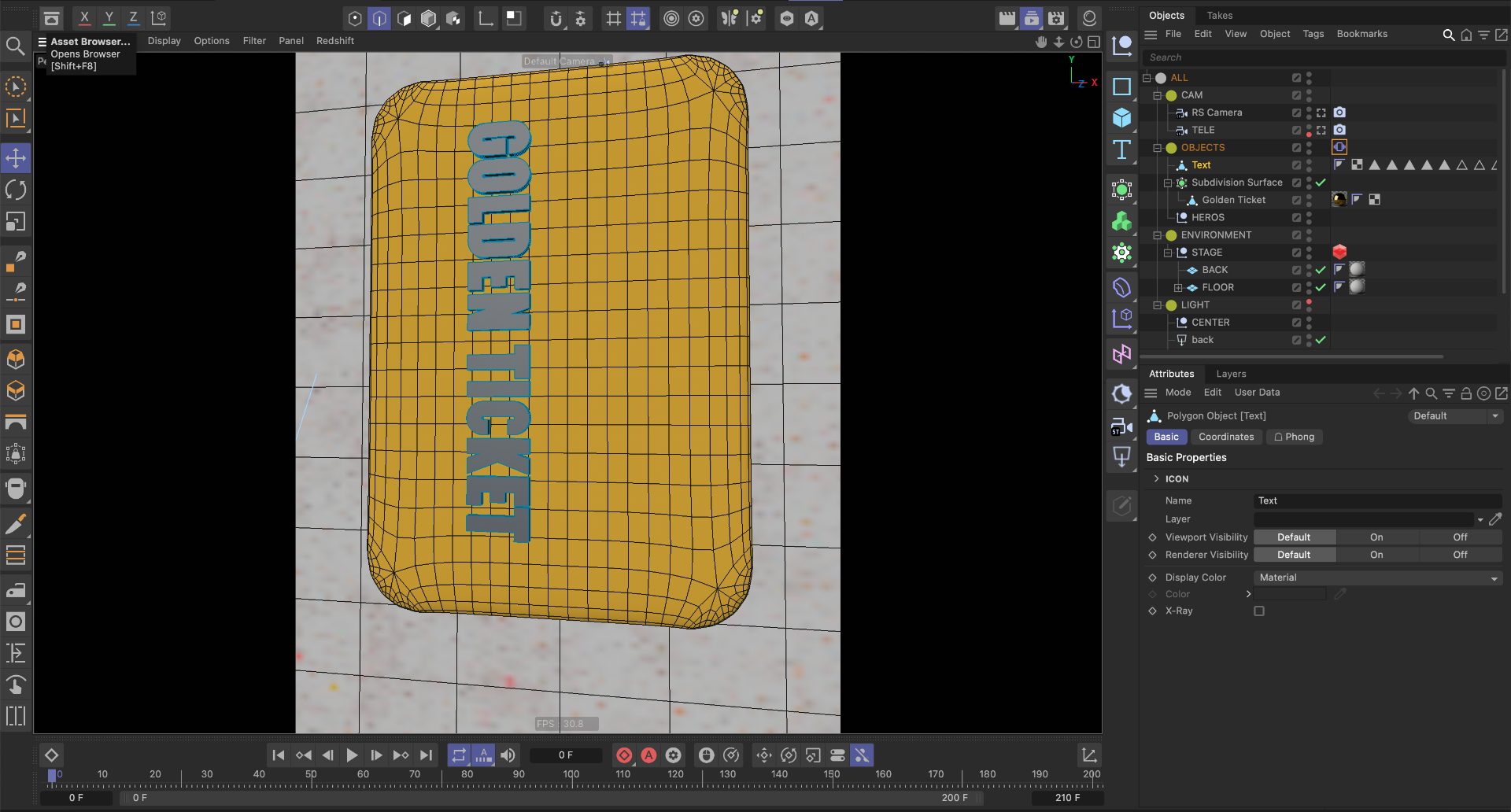Open the Attributes User Data menu

1257,393
